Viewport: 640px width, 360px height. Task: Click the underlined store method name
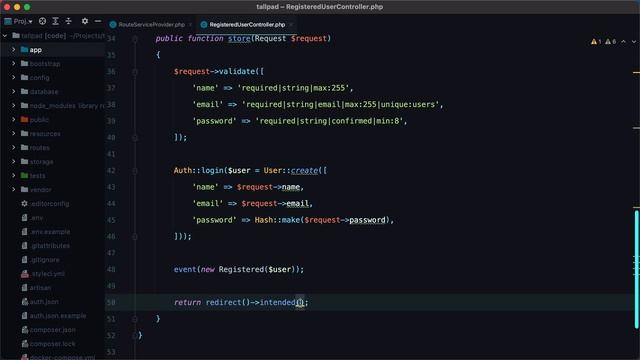pyautogui.click(x=239, y=38)
